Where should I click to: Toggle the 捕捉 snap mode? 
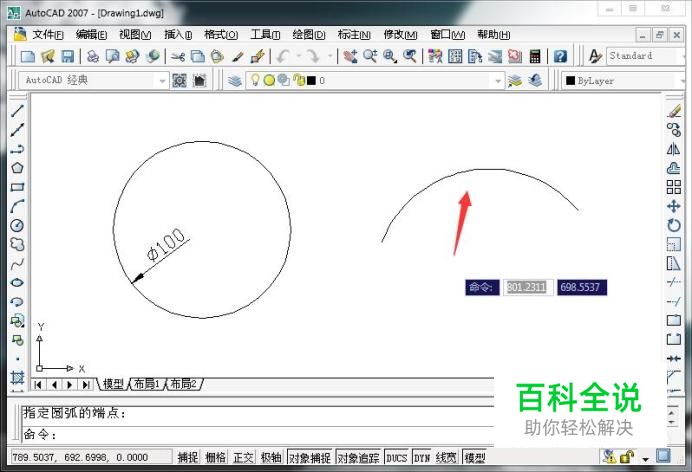[x=188, y=457]
